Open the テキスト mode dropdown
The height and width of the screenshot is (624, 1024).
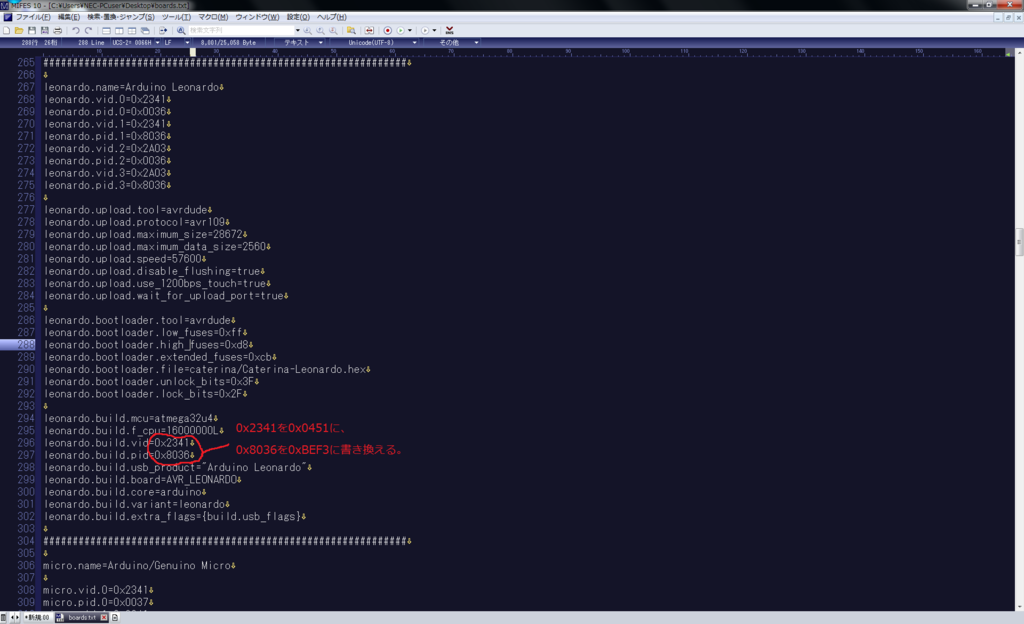(321, 42)
